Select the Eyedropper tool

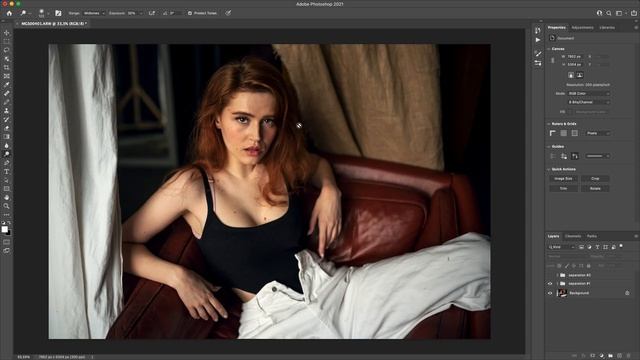click(x=7, y=85)
